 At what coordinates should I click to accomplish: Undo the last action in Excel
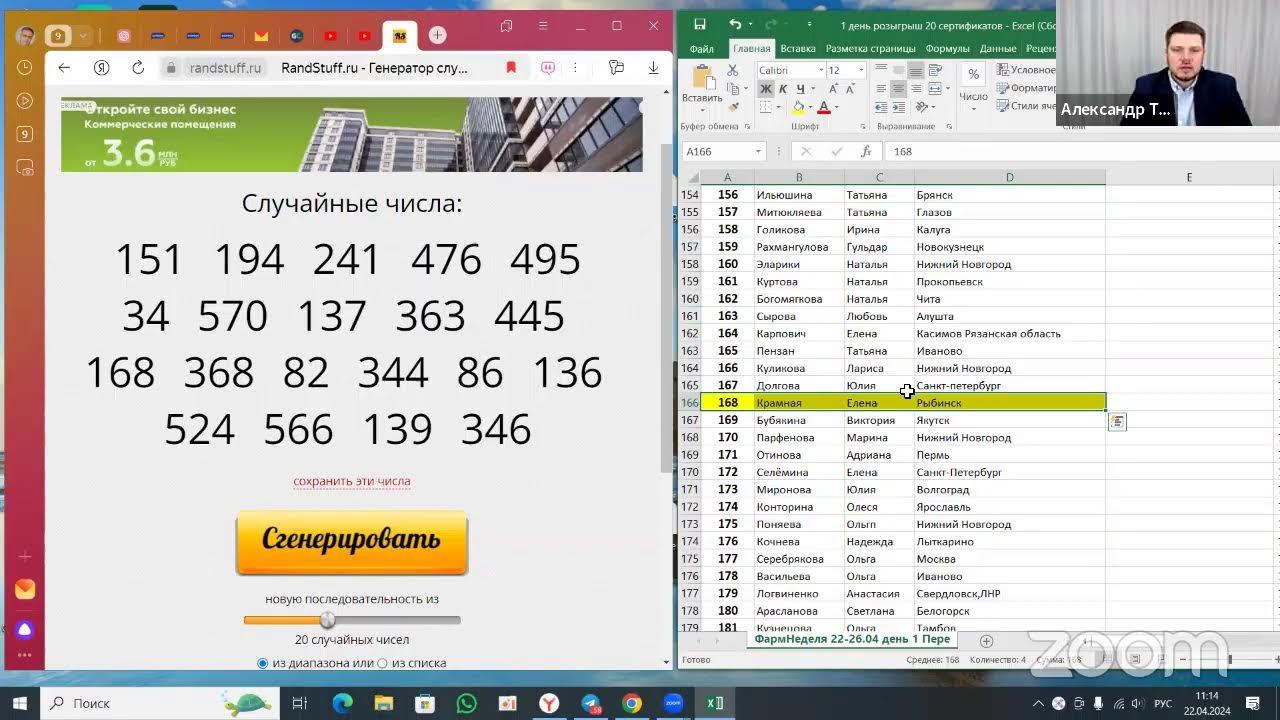coord(735,24)
